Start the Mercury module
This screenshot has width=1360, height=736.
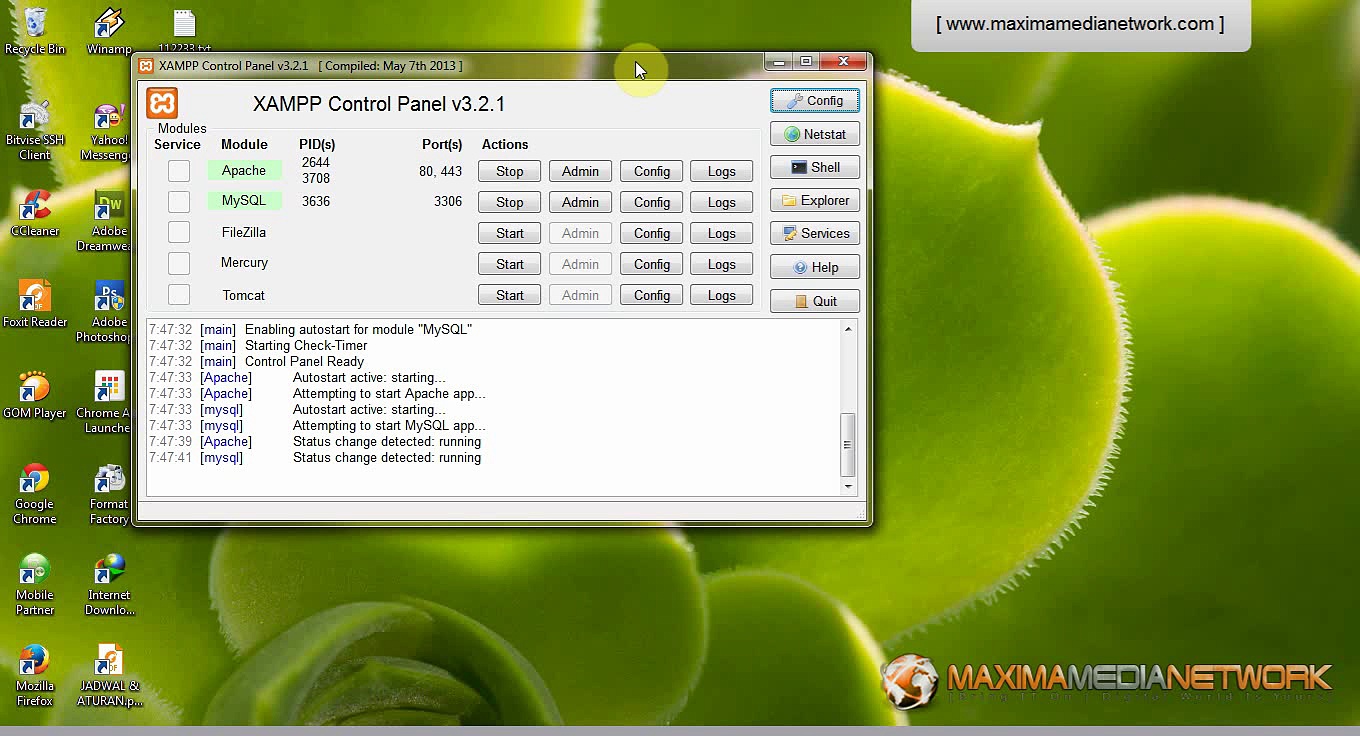[x=510, y=264]
